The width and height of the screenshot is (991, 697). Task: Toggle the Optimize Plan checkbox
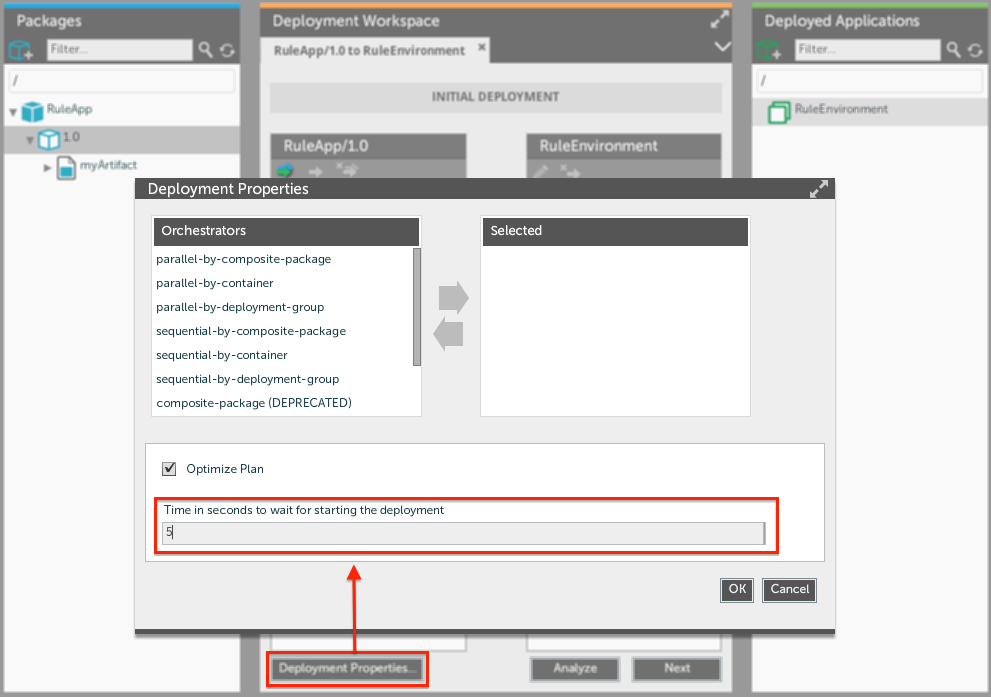coord(169,469)
